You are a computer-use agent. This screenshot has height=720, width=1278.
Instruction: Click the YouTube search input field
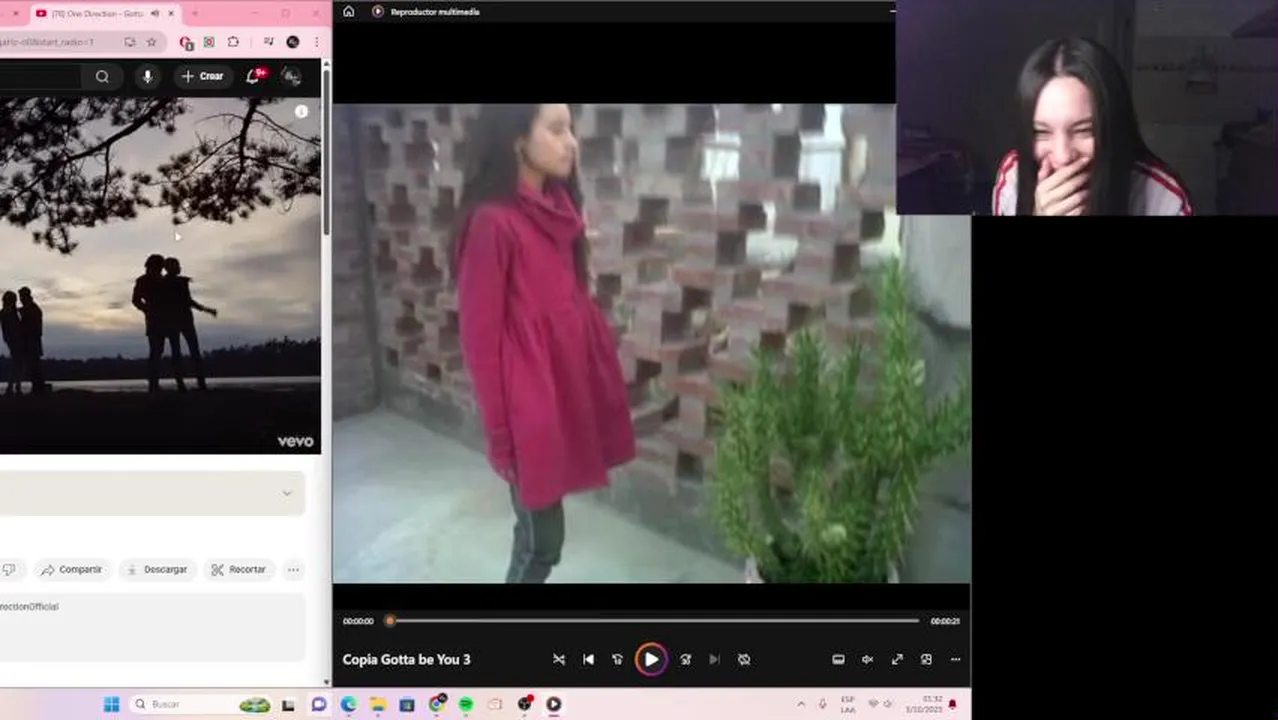pyautogui.click(x=40, y=76)
